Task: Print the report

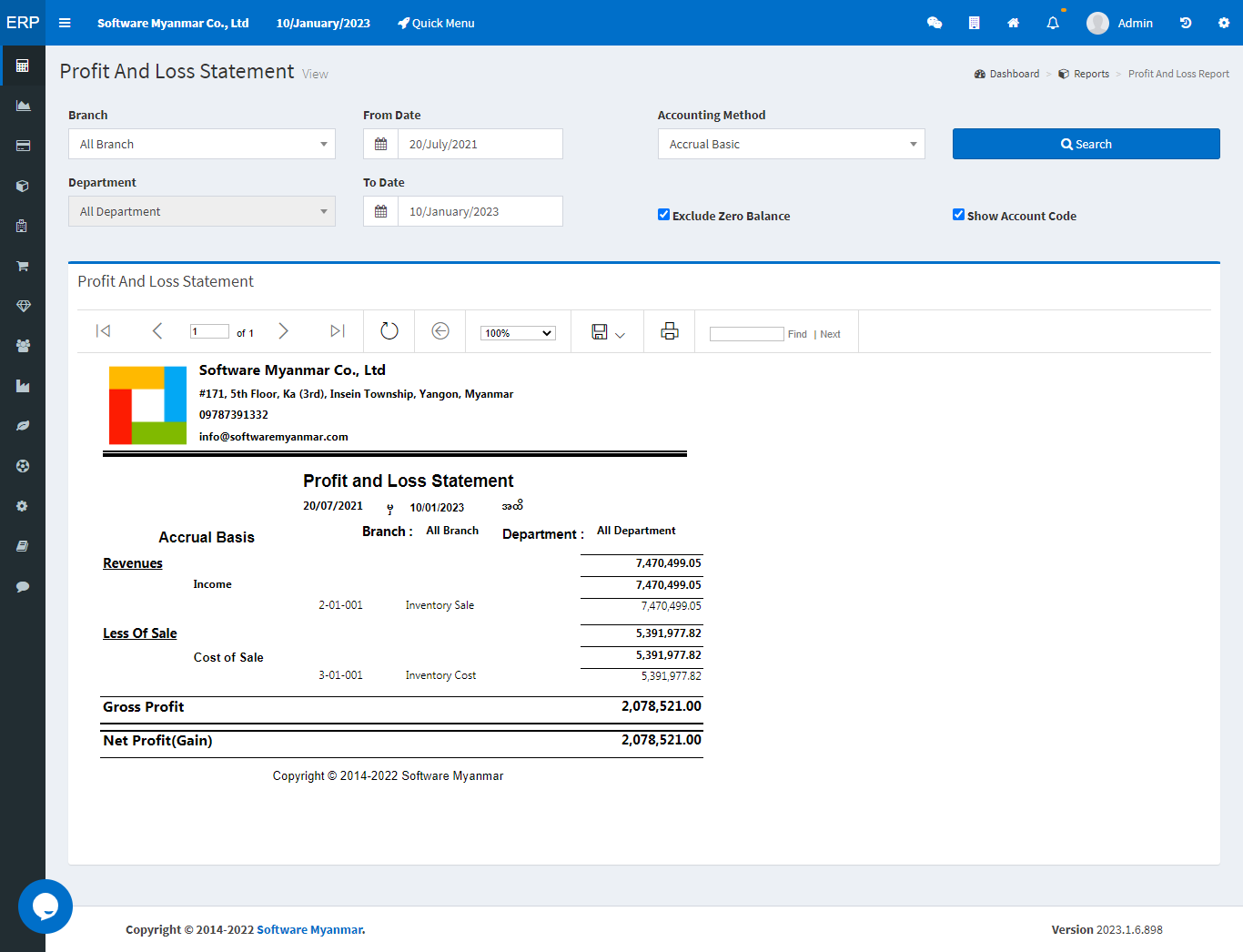Action: click(x=670, y=331)
